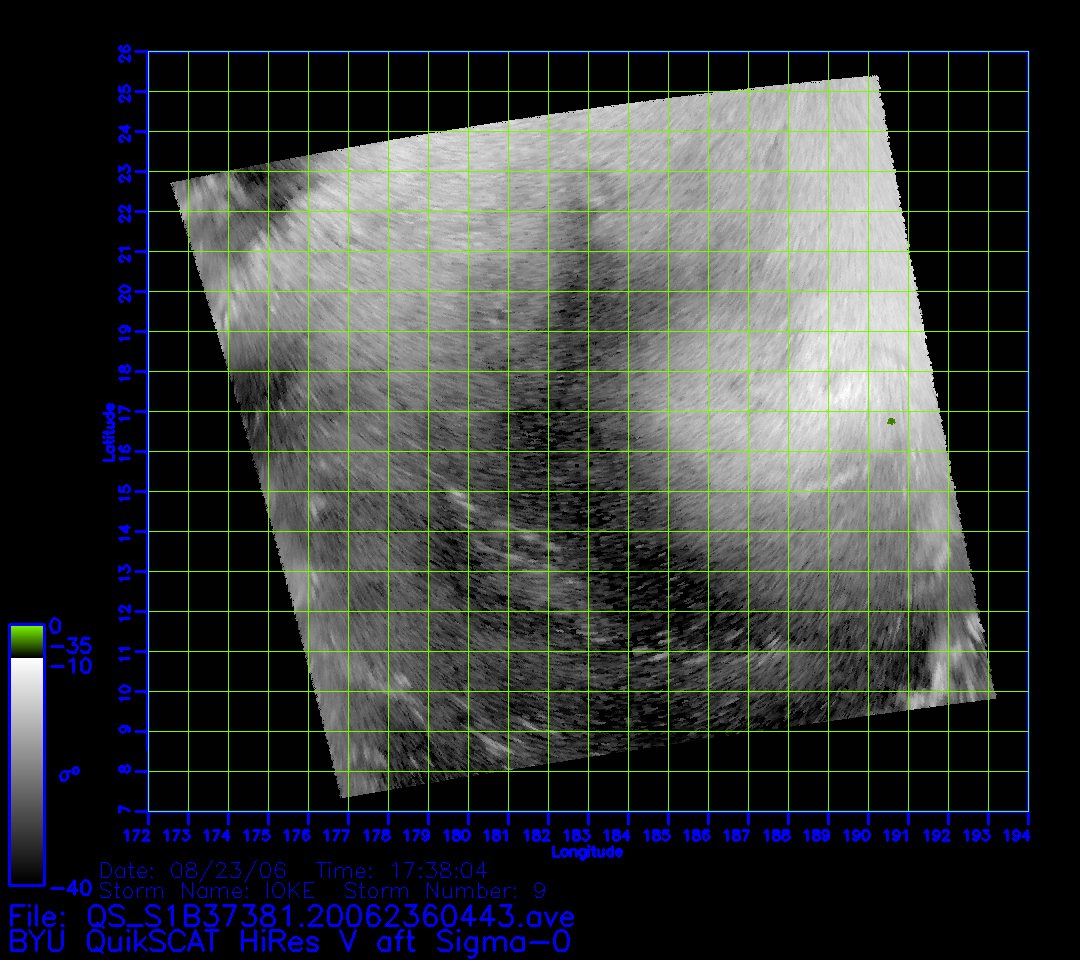Select the Latitude axis title

(x=107, y=432)
